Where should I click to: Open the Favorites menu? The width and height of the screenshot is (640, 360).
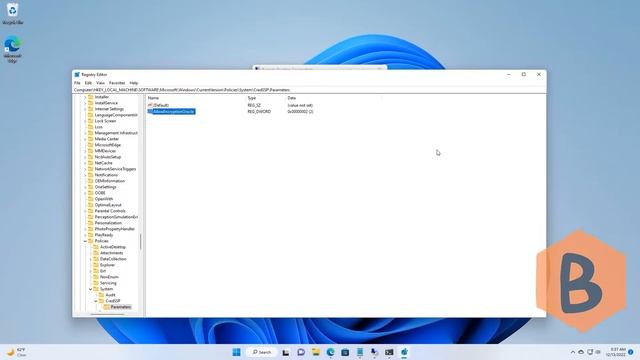[117, 83]
